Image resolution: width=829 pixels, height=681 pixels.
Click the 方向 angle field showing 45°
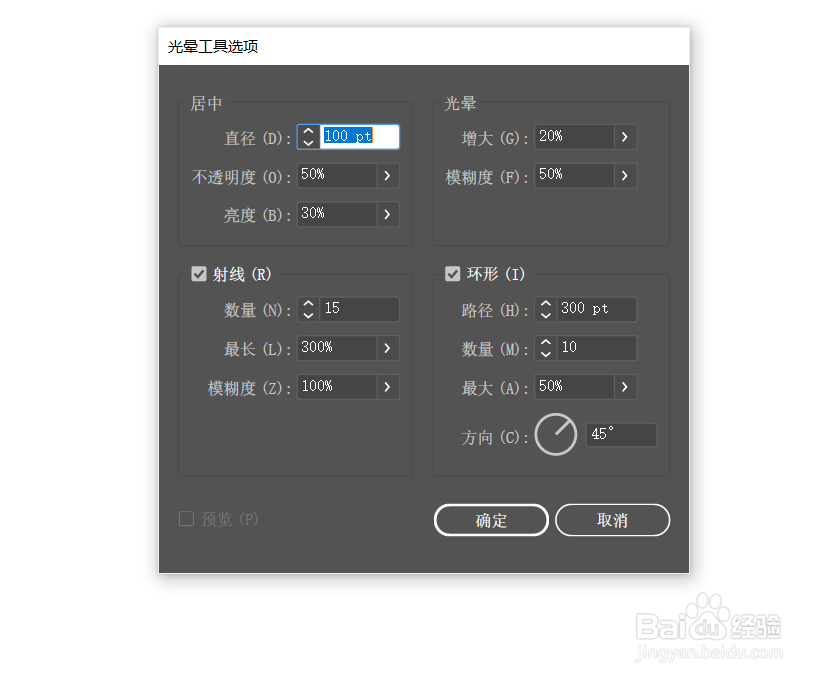(621, 435)
